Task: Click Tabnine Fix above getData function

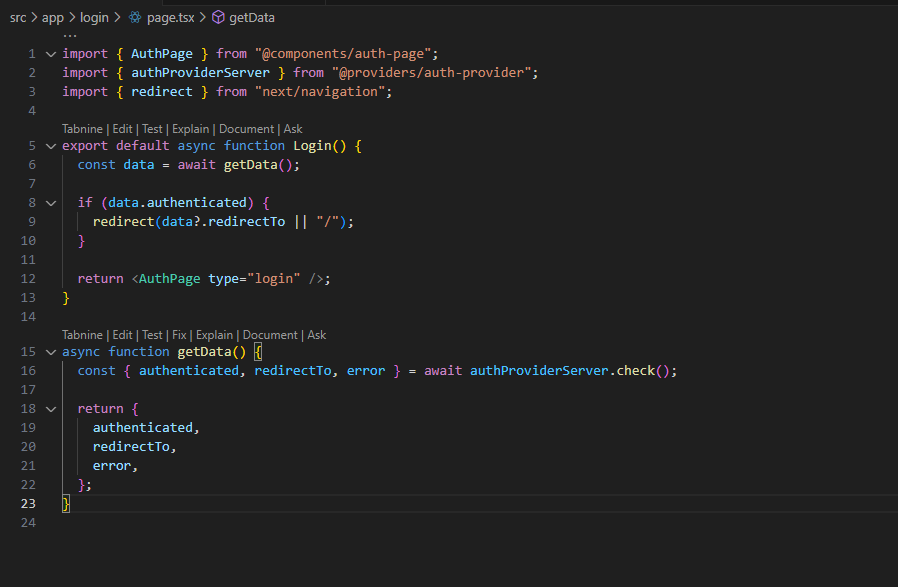Action: point(179,335)
